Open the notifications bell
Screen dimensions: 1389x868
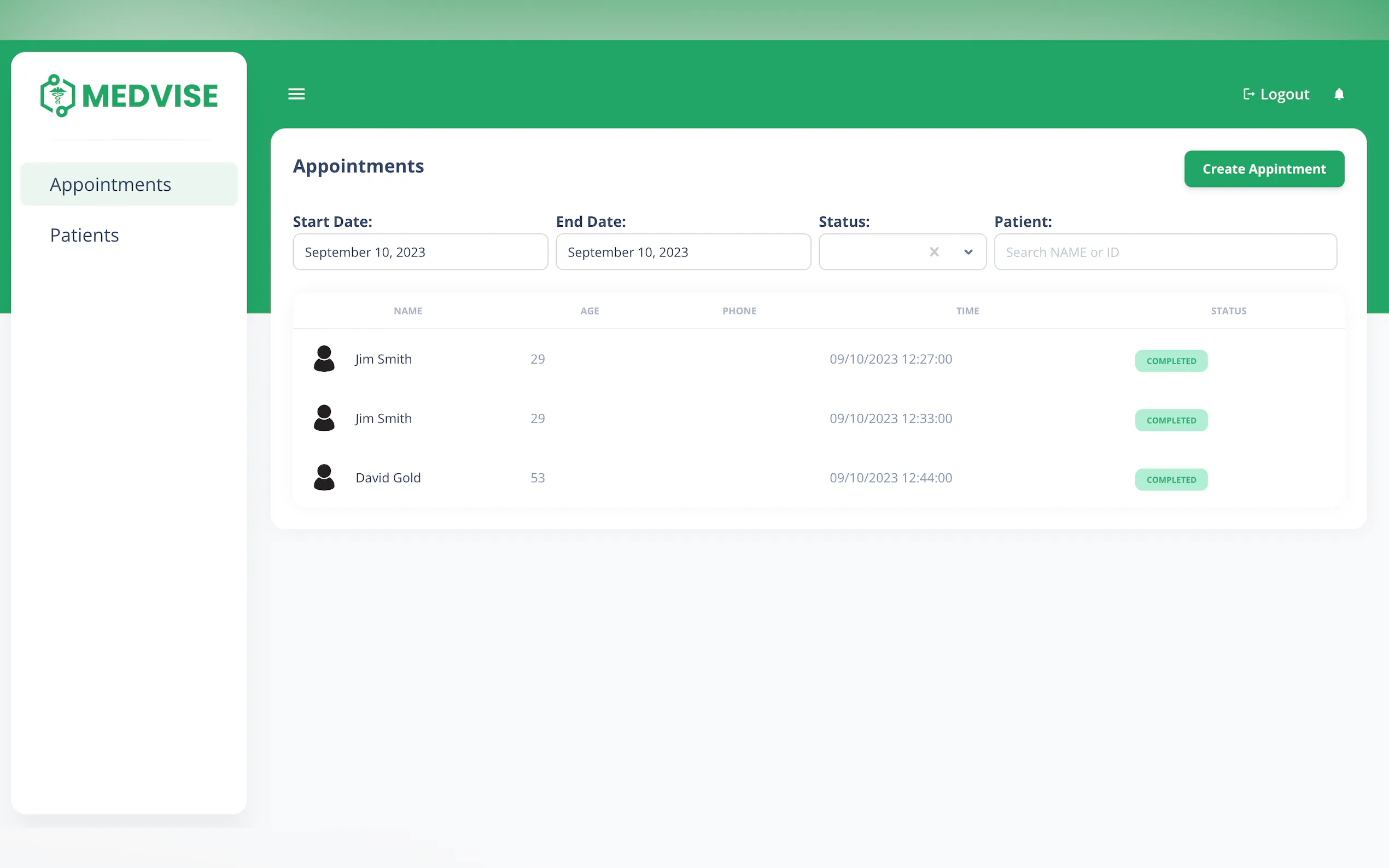1339,94
